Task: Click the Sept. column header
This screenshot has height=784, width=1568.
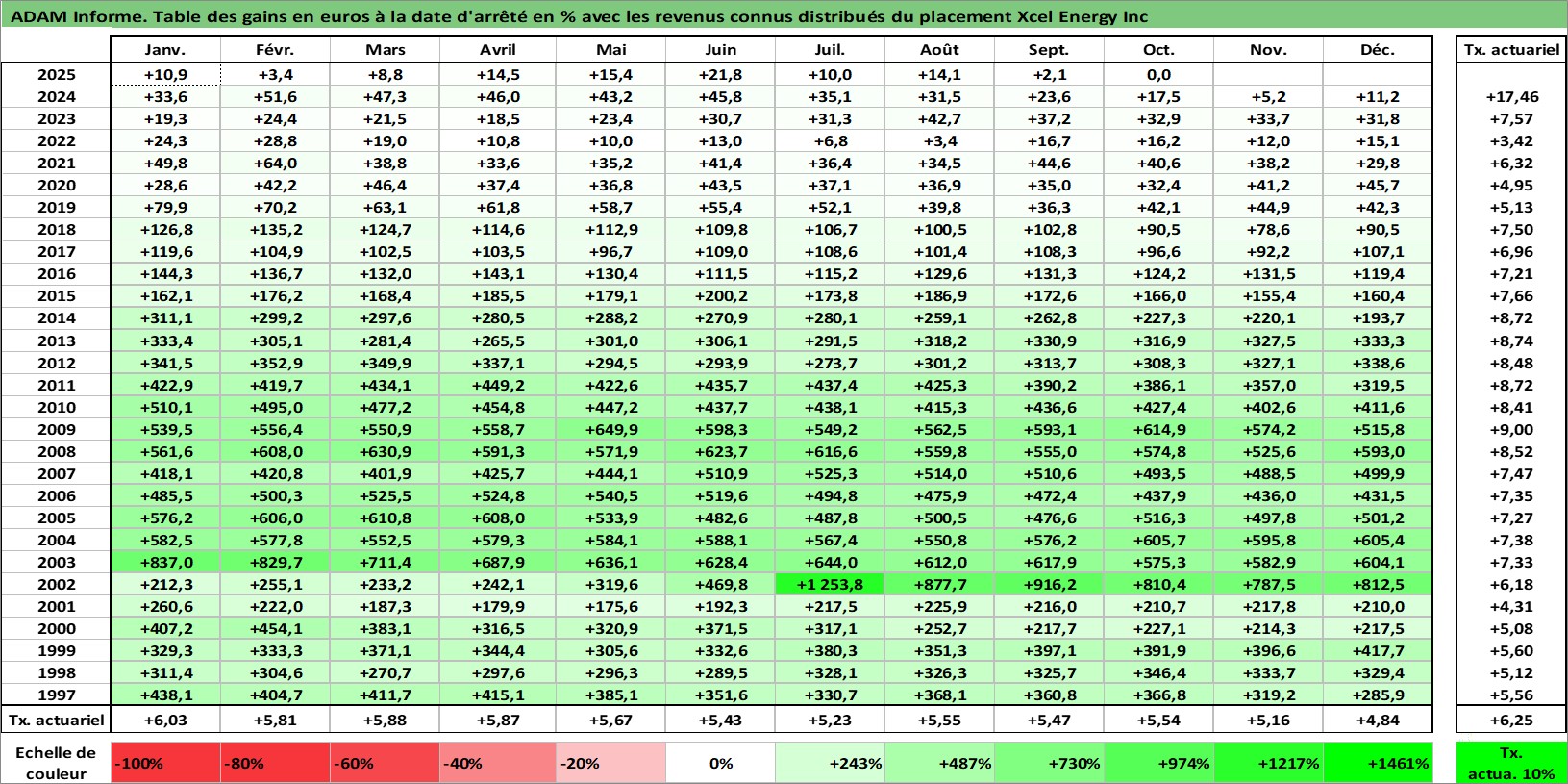Action: [x=1050, y=49]
